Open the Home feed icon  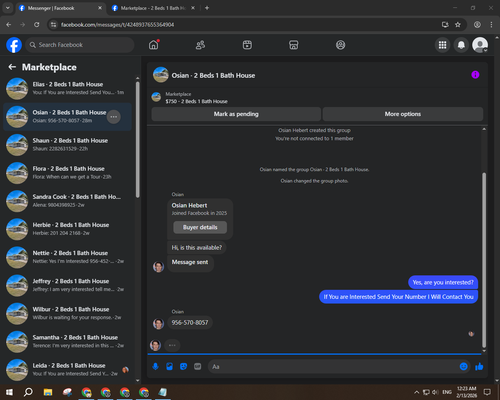click(x=154, y=45)
